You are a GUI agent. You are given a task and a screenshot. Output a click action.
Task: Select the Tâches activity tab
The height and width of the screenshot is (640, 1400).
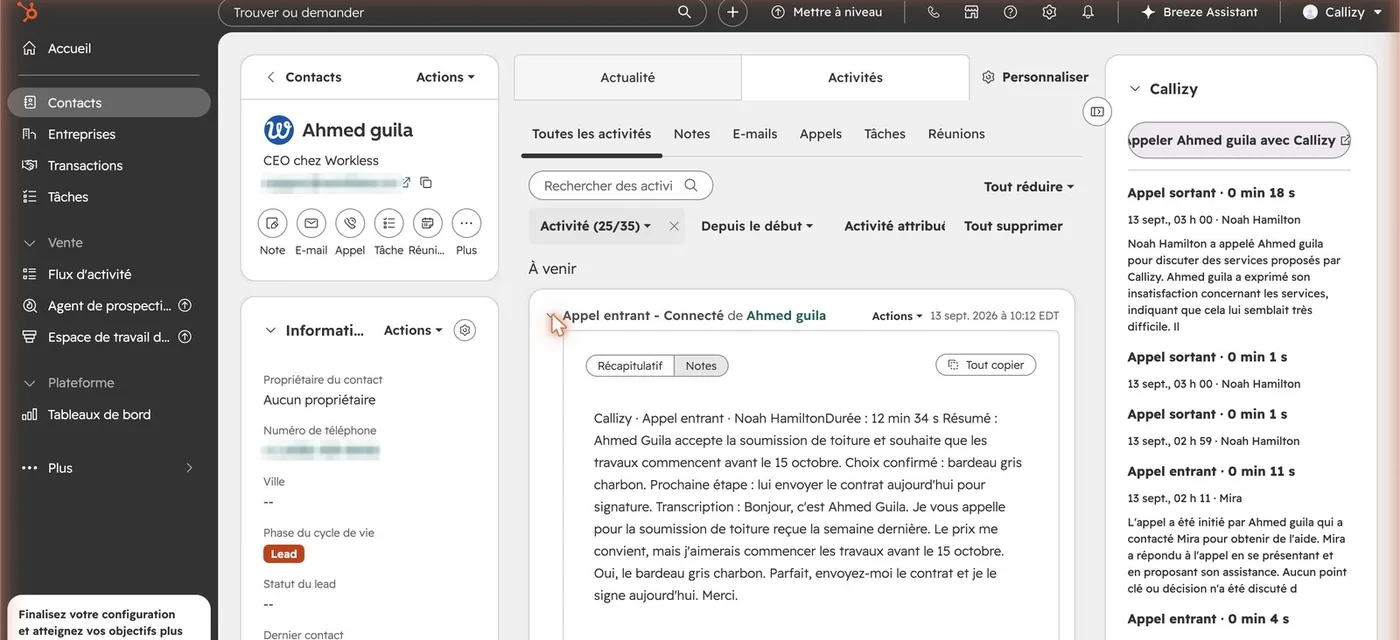point(885,134)
